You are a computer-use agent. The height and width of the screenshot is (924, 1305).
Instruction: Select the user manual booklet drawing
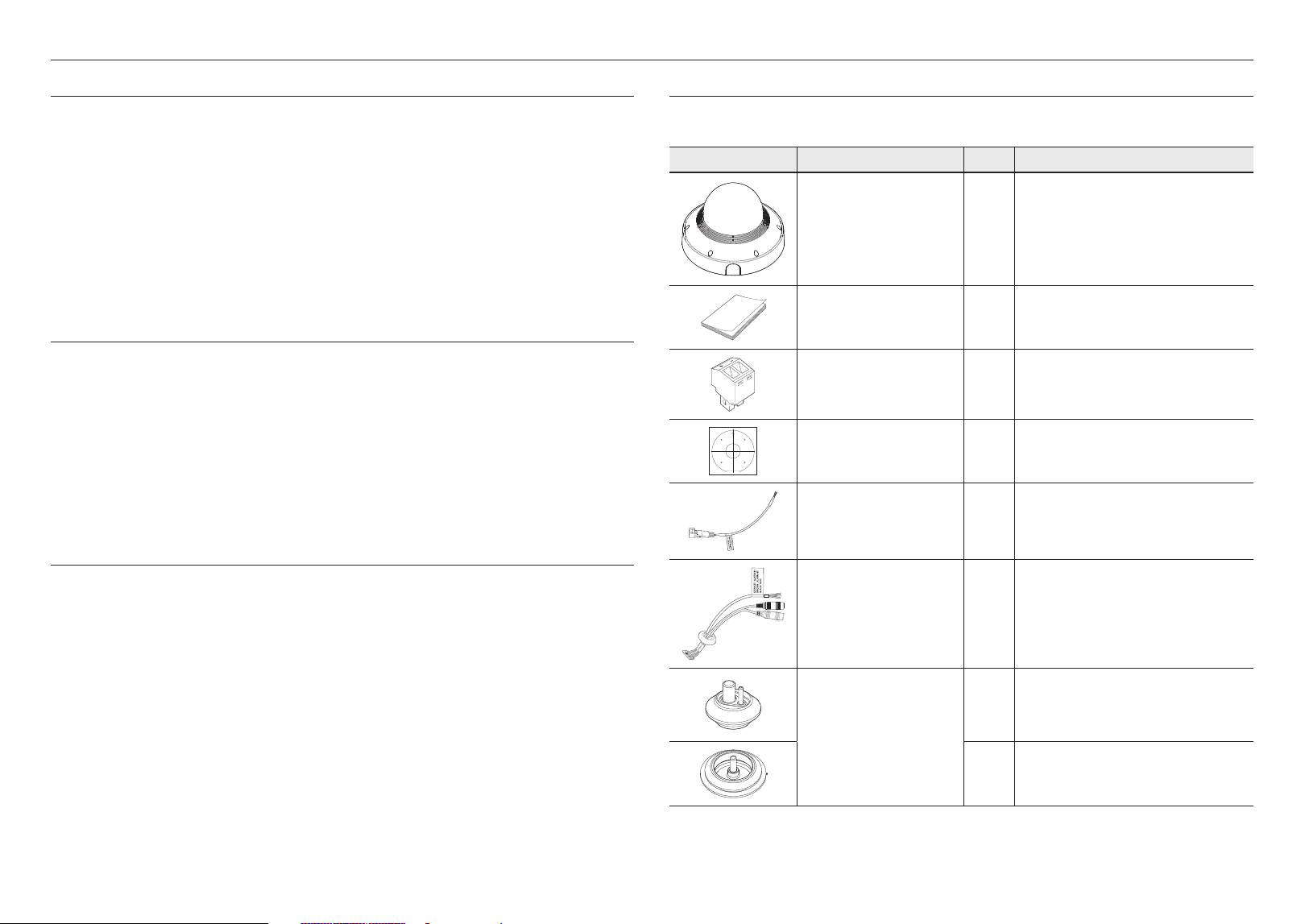731,317
